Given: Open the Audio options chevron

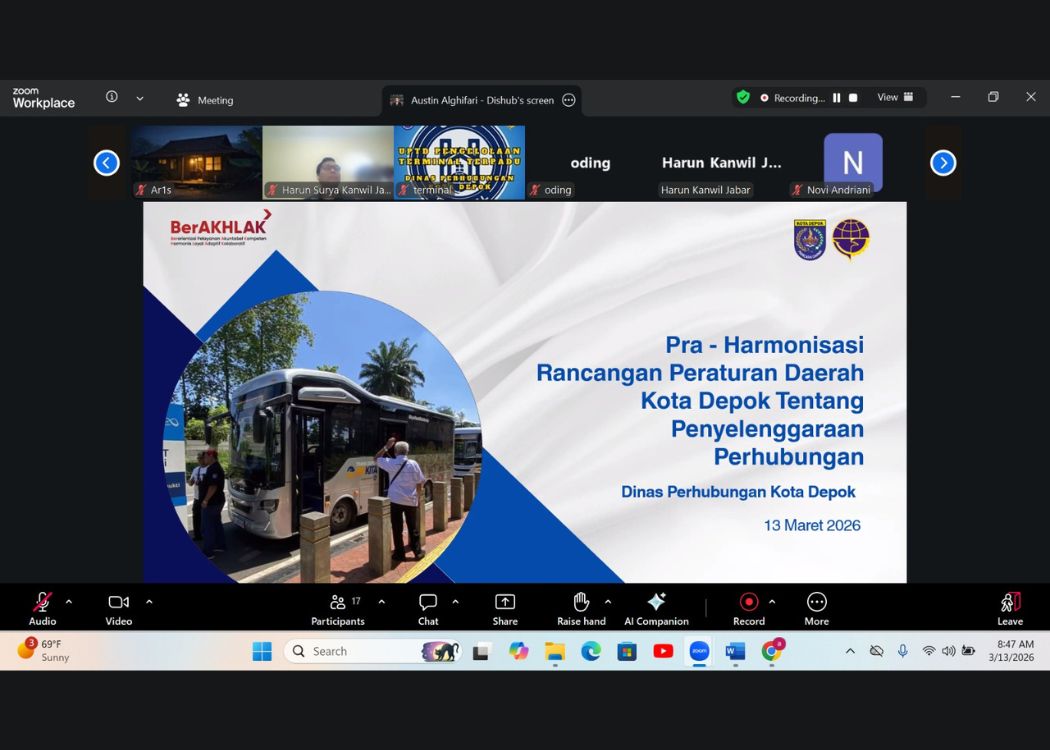Looking at the screenshot, I should coord(69,600).
